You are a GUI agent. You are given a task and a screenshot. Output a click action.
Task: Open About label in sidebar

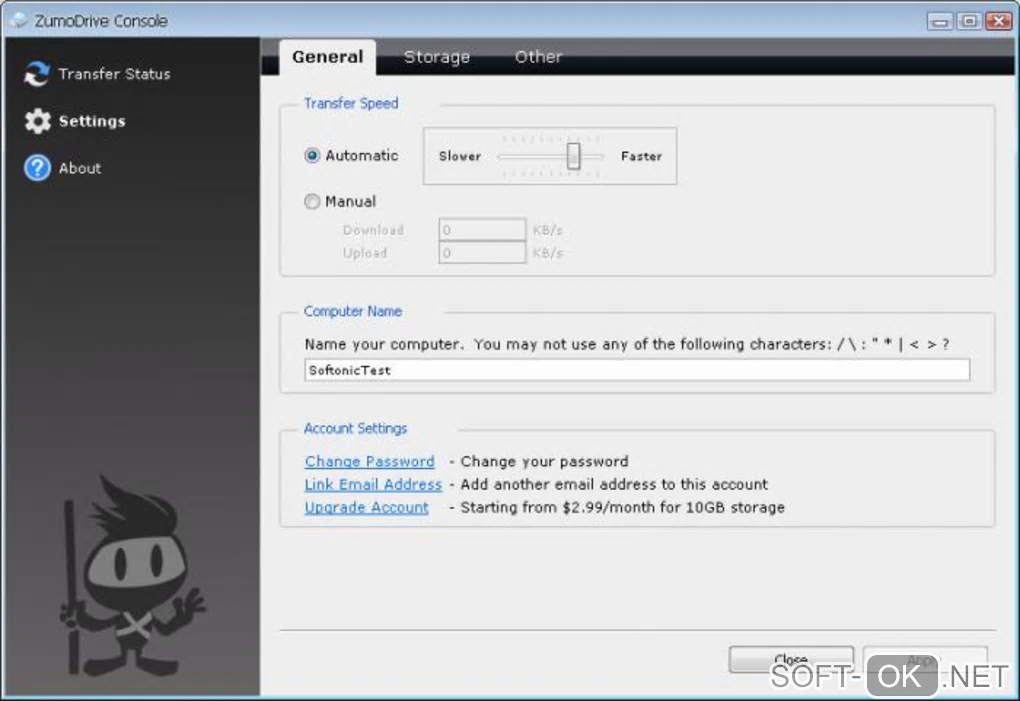80,168
